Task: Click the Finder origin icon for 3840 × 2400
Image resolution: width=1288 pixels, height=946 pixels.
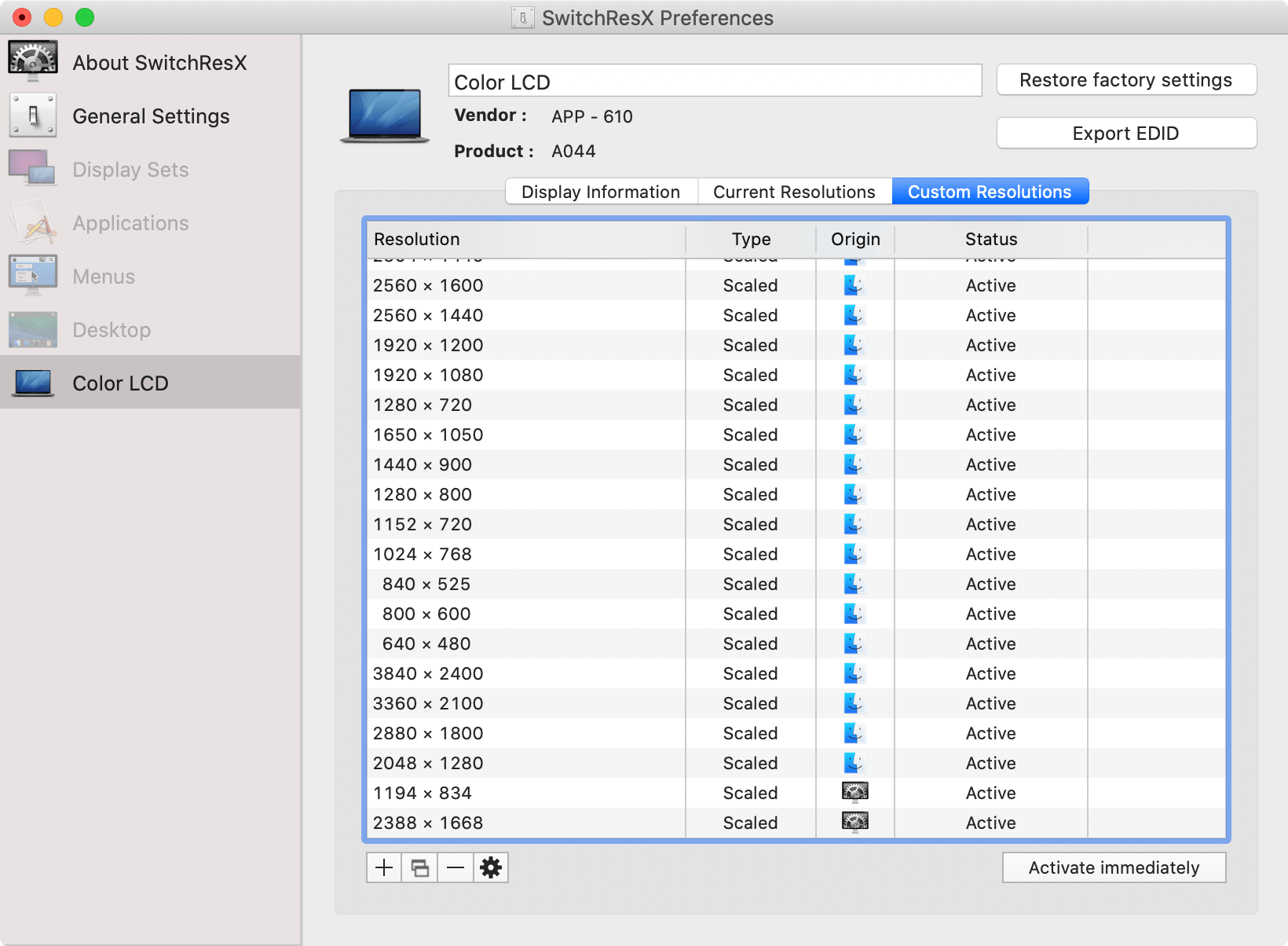Action: [854, 673]
